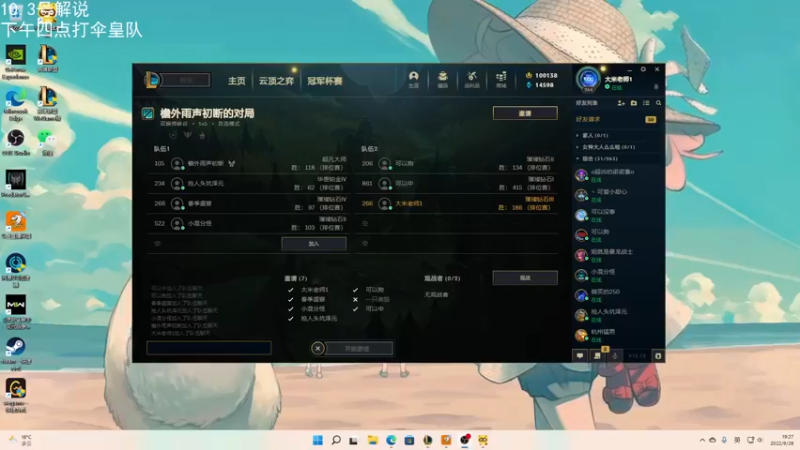This screenshot has height=450, width=800.
Task: Click the Windows Start button on taskbar
Action: click(317, 440)
